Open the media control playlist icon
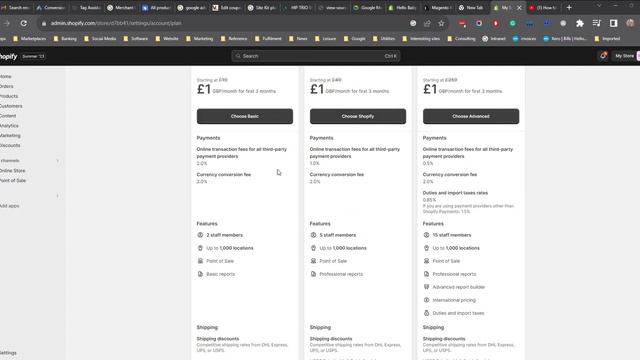This screenshot has height=360, width=640. pyautogui.click(x=597, y=23)
